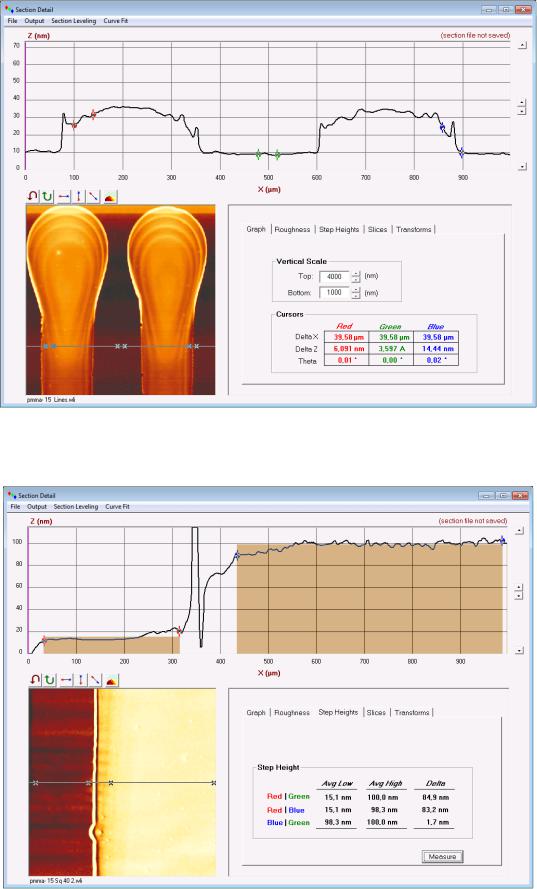Select diagonal section line tool in pmma-15 Lines window
This screenshot has height=889, width=537.
(94, 196)
